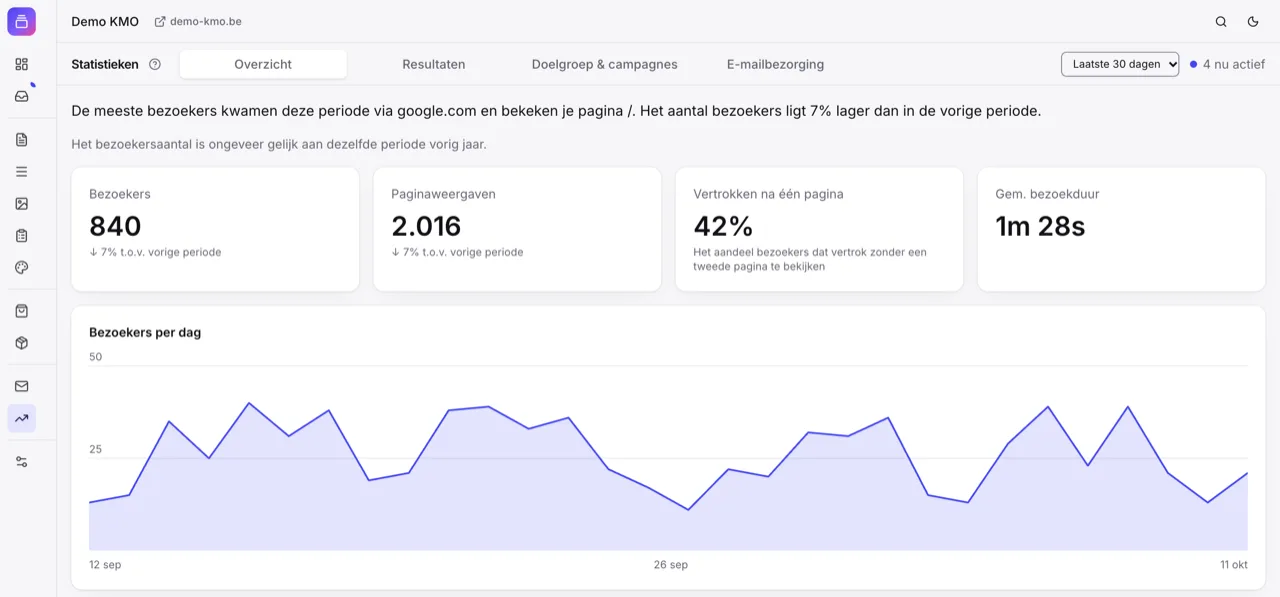Screen dimensions: 1280x597
Task: Open the clipboard forms icon in sidebar
Action: coord(21,236)
